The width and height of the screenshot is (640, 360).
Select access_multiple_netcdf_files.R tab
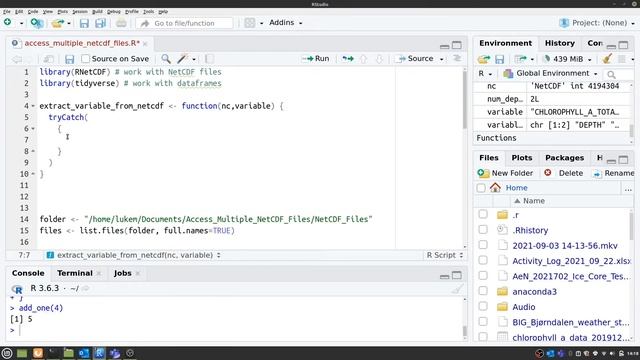click(82, 43)
